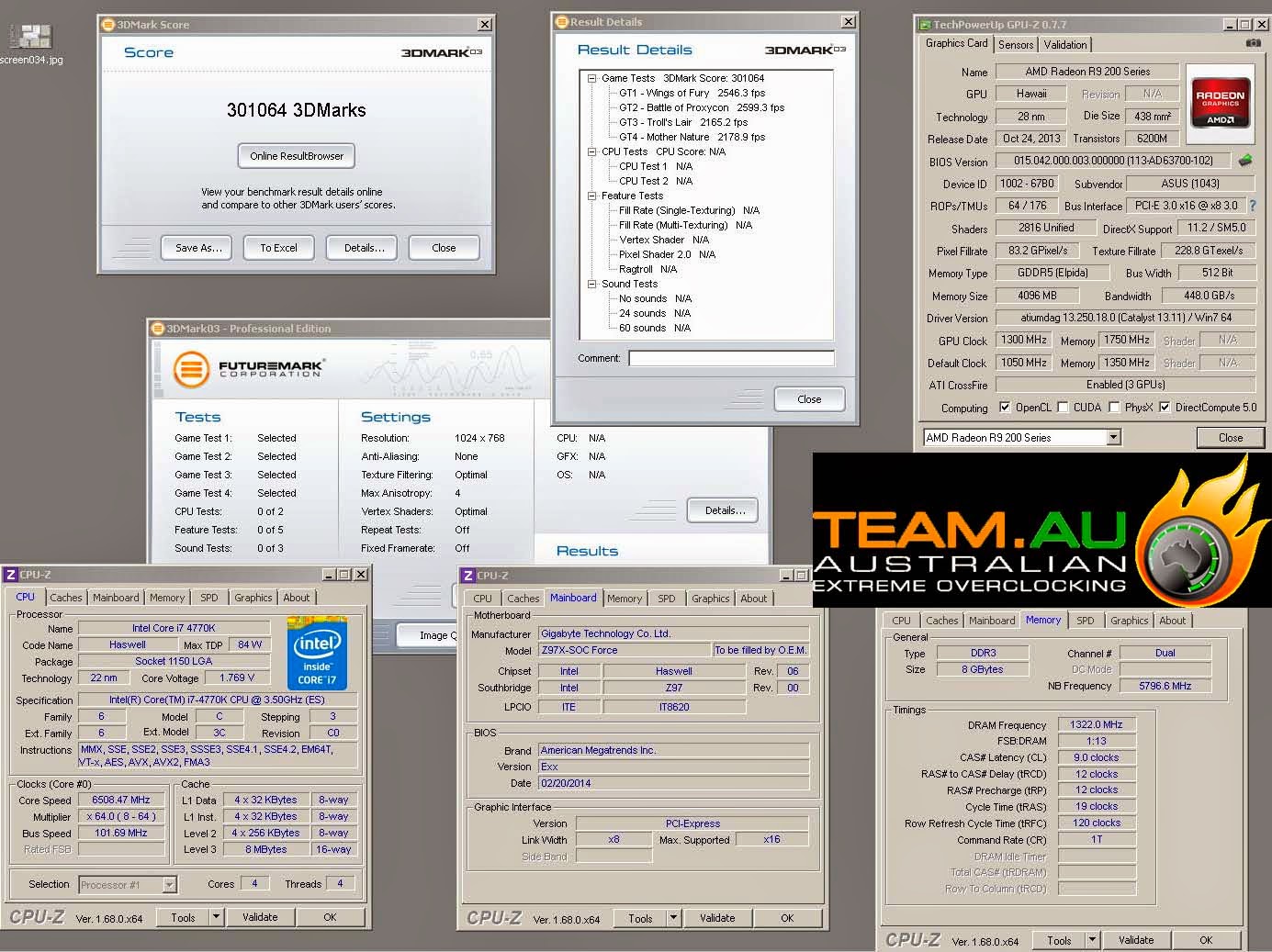The width and height of the screenshot is (1272, 952).
Task: Click the Save As... button
Action: pos(198,248)
